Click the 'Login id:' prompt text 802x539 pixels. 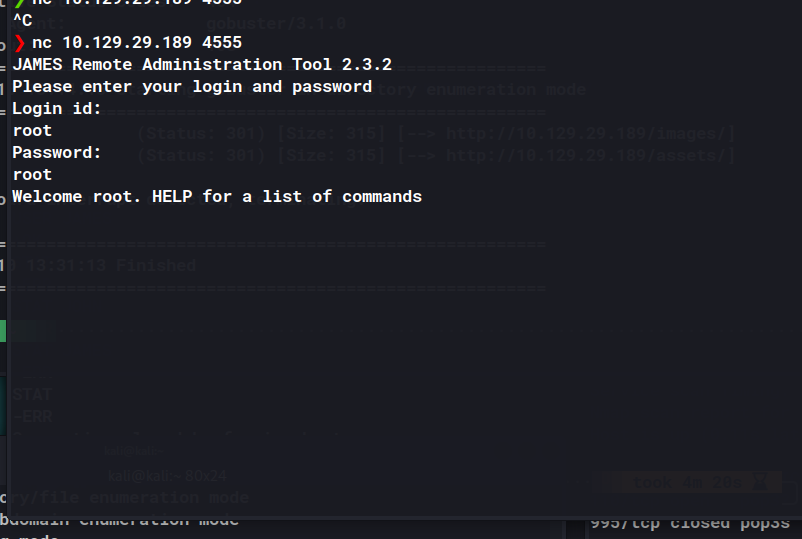pos(57,109)
